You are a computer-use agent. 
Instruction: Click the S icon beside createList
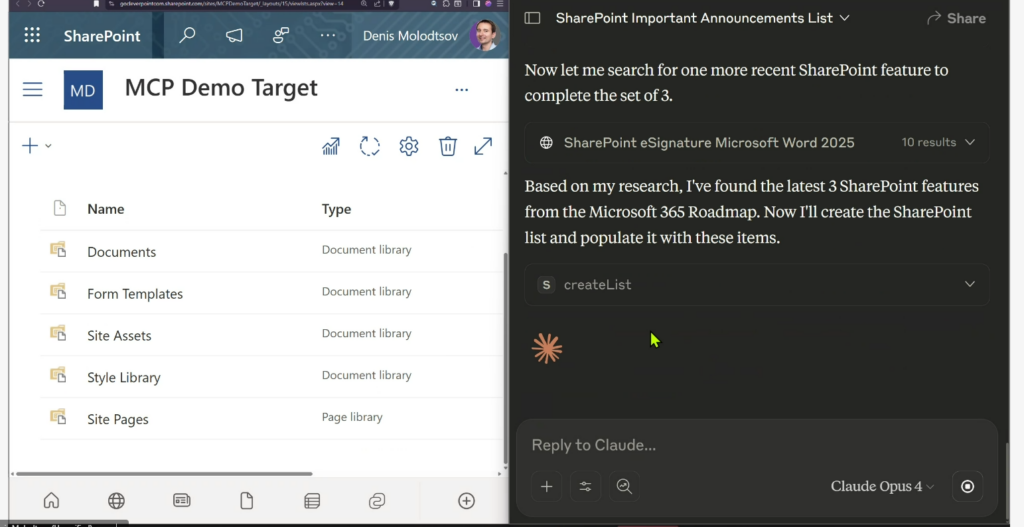click(x=547, y=285)
